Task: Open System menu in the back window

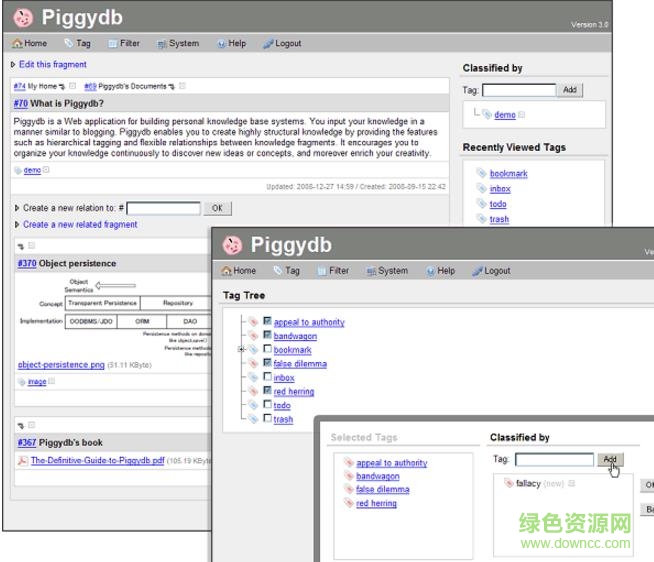Action: 178,43
